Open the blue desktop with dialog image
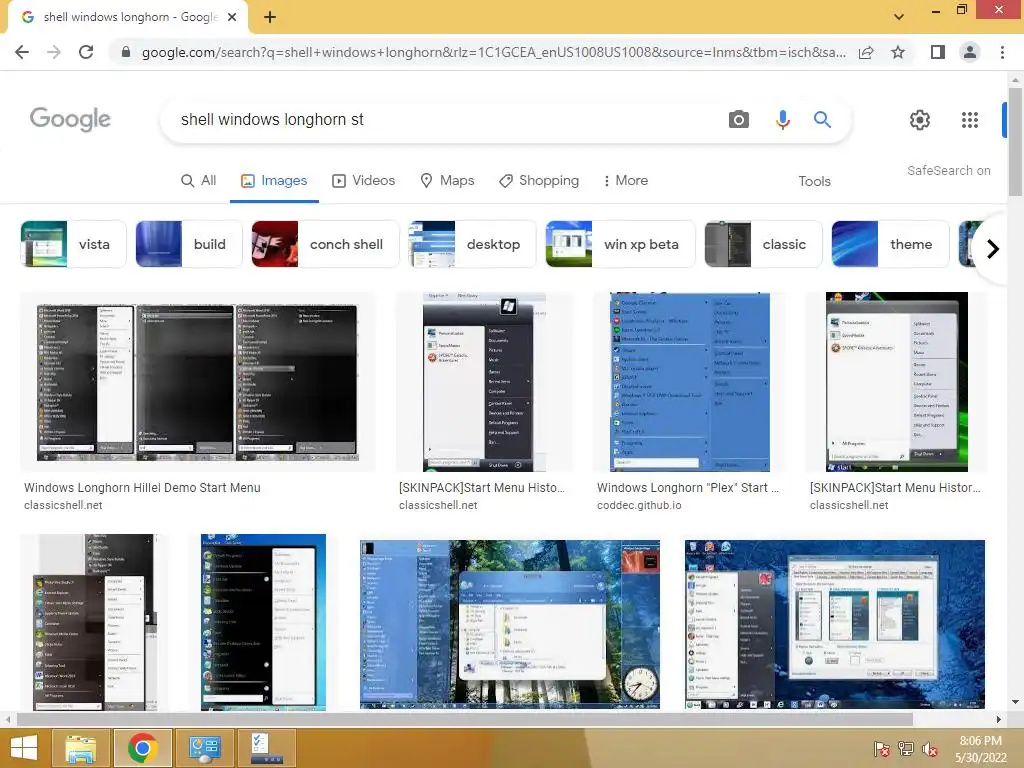The height and width of the screenshot is (768, 1024). pyautogui.click(x=835, y=624)
